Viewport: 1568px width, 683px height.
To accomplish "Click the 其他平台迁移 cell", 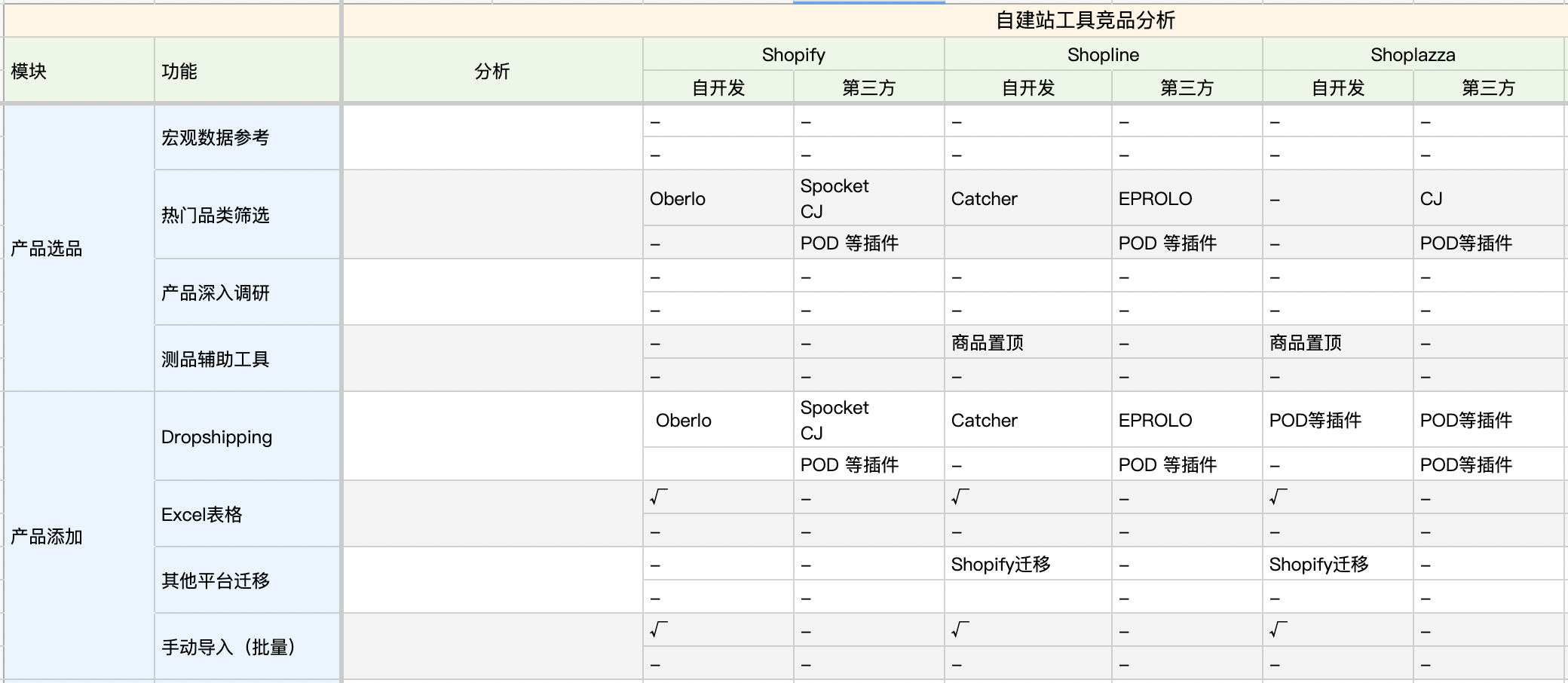I will pos(247,580).
